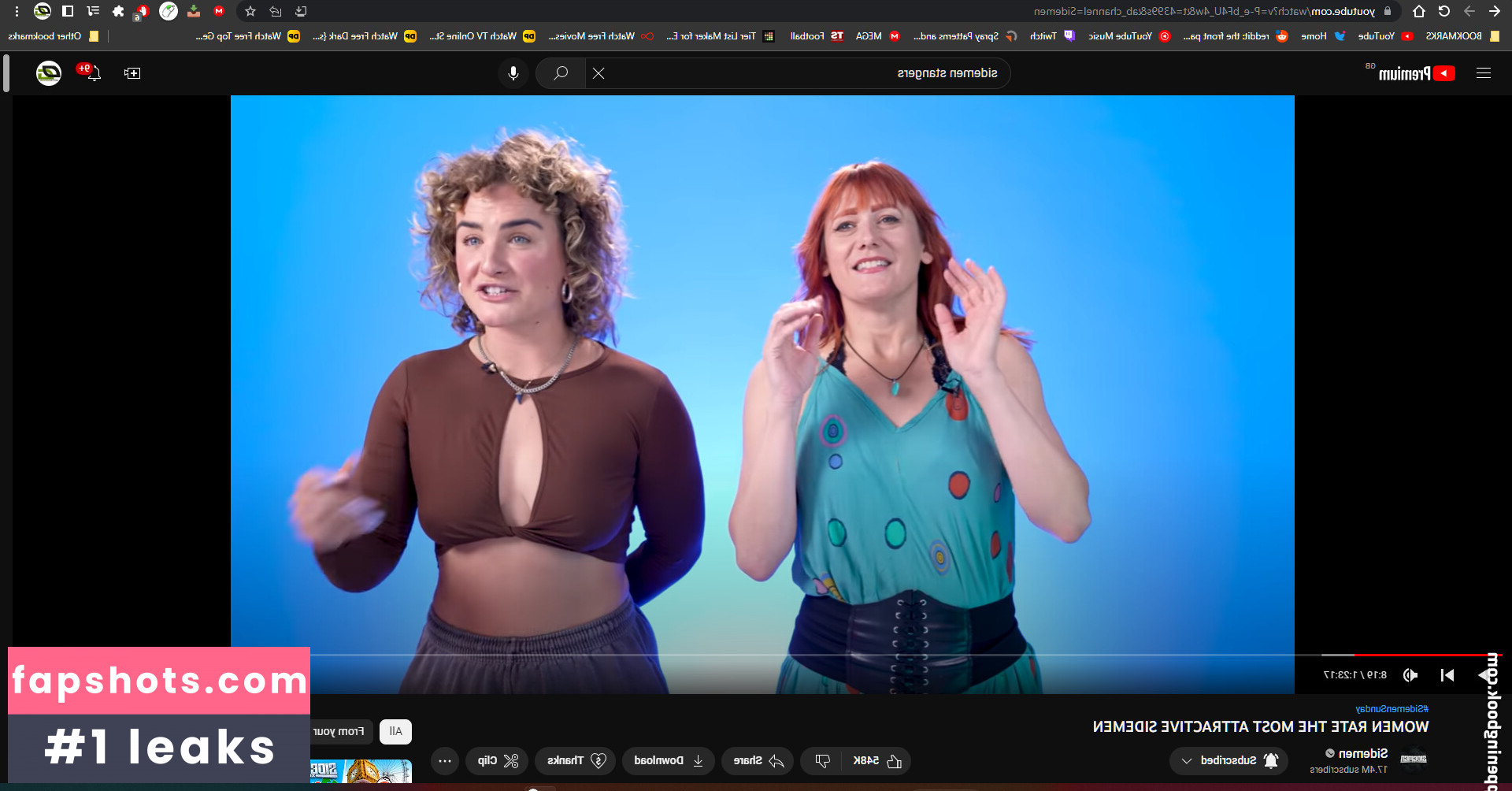The image size is (1512, 791).
Task: Click the red video progress bar
Action: point(1425,655)
